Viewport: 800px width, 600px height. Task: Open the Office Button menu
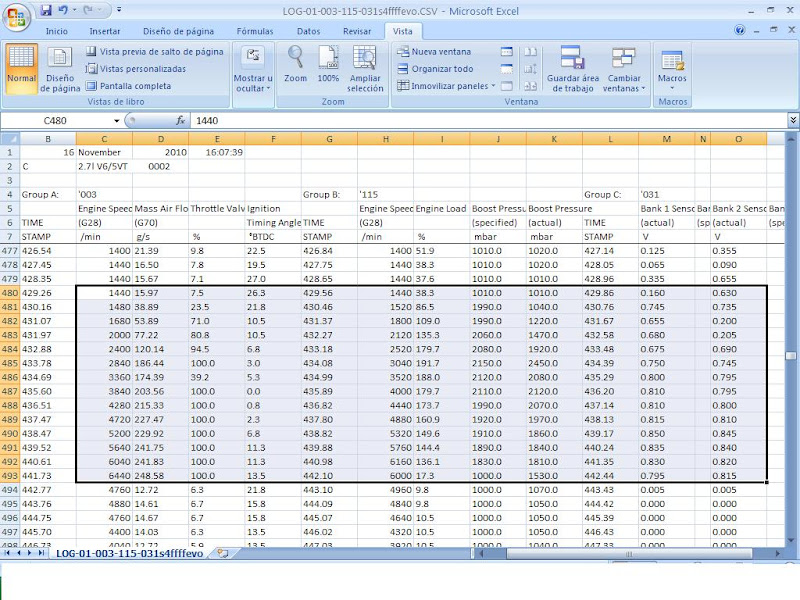click(x=16, y=17)
